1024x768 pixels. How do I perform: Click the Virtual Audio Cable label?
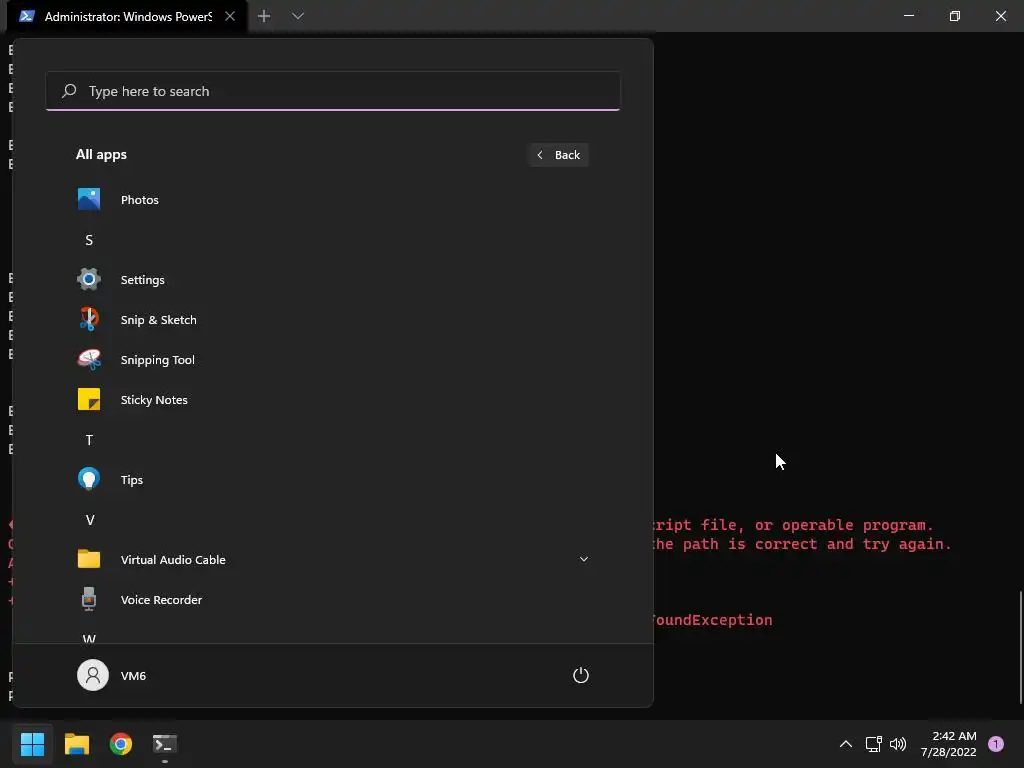(x=173, y=560)
